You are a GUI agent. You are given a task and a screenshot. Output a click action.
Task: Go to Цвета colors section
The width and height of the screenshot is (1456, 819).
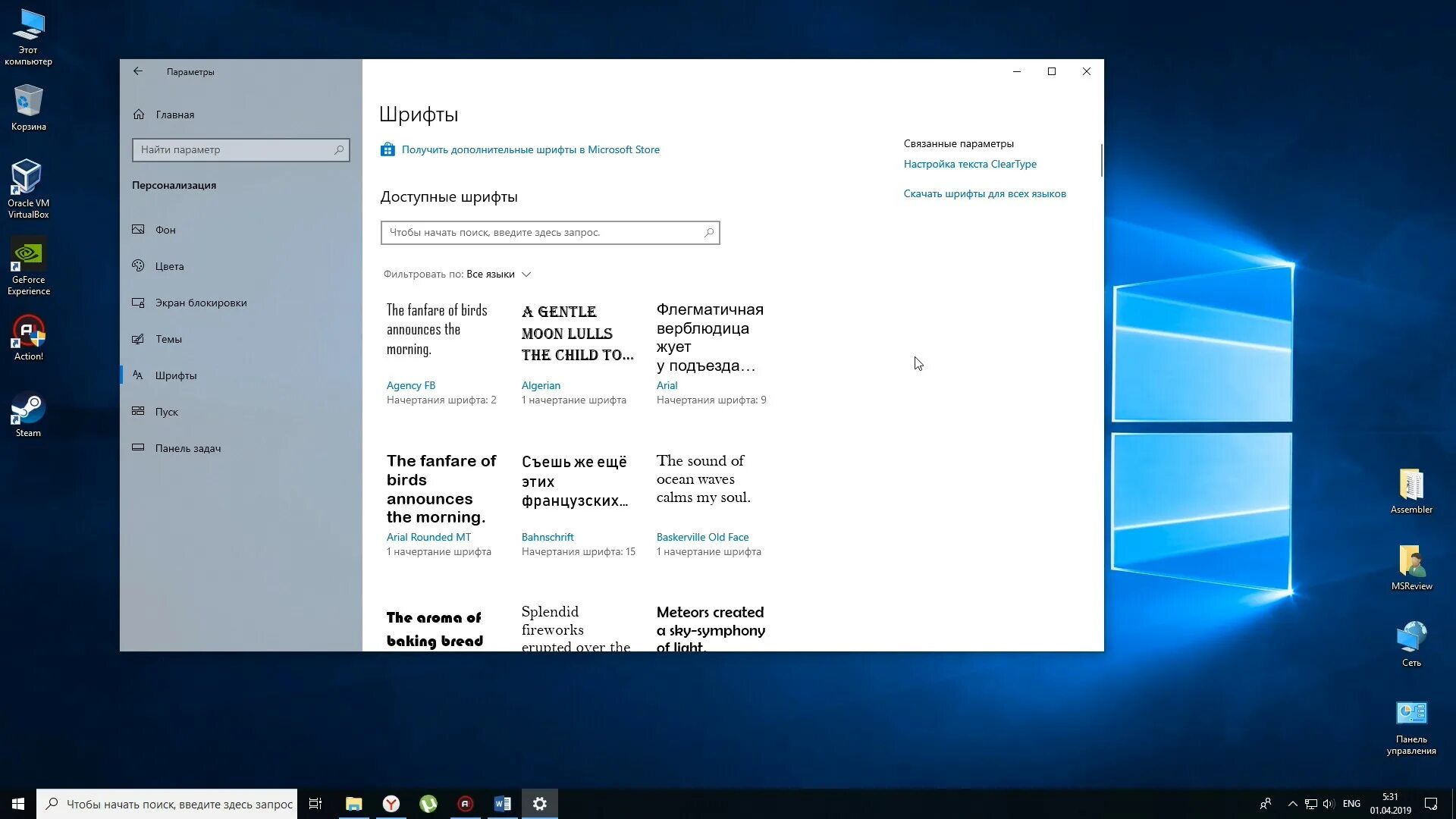click(169, 266)
